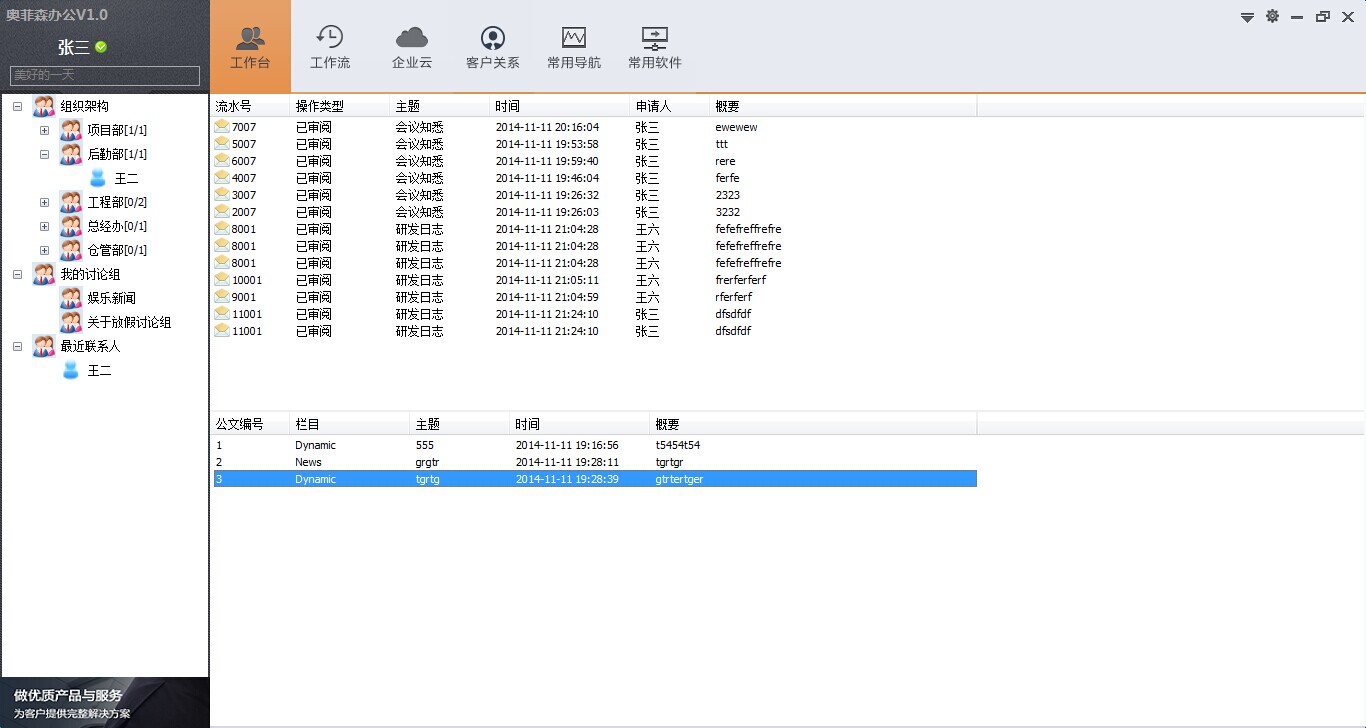Viewport: 1366px width, 728px height.
Task: Select the row with summary frerferferf
Action: click(594, 280)
